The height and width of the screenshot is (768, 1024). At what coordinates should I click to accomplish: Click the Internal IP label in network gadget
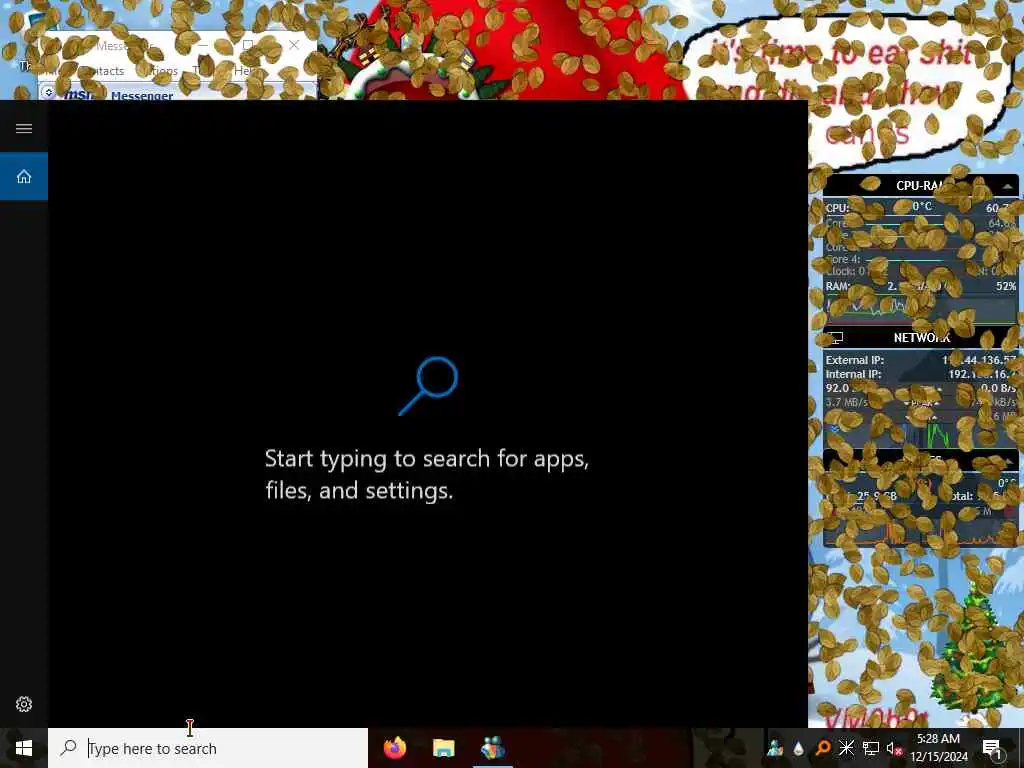point(854,374)
